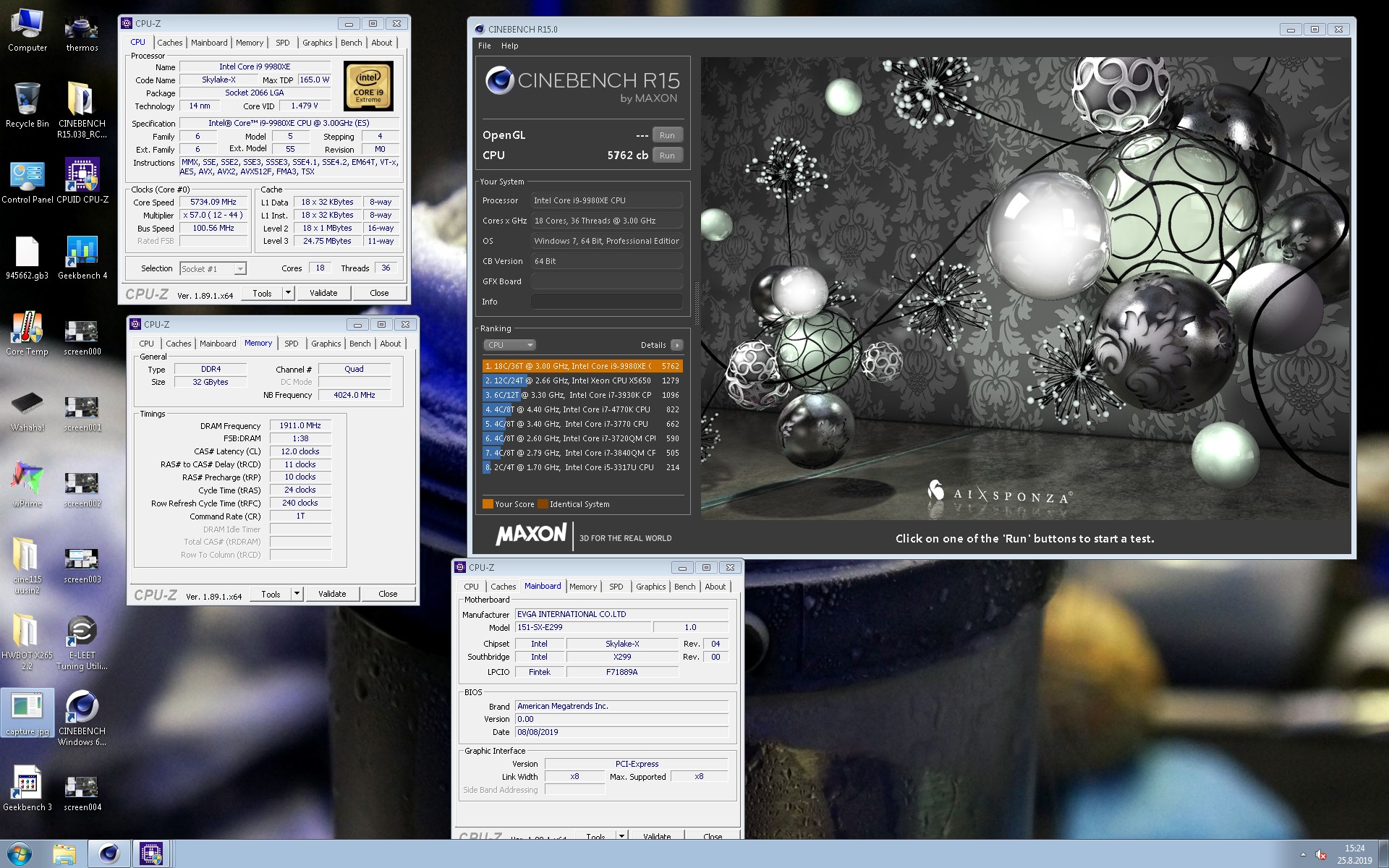Click Close in the CPU-Z Memory window
The height and width of the screenshot is (868, 1389).
click(x=388, y=594)
